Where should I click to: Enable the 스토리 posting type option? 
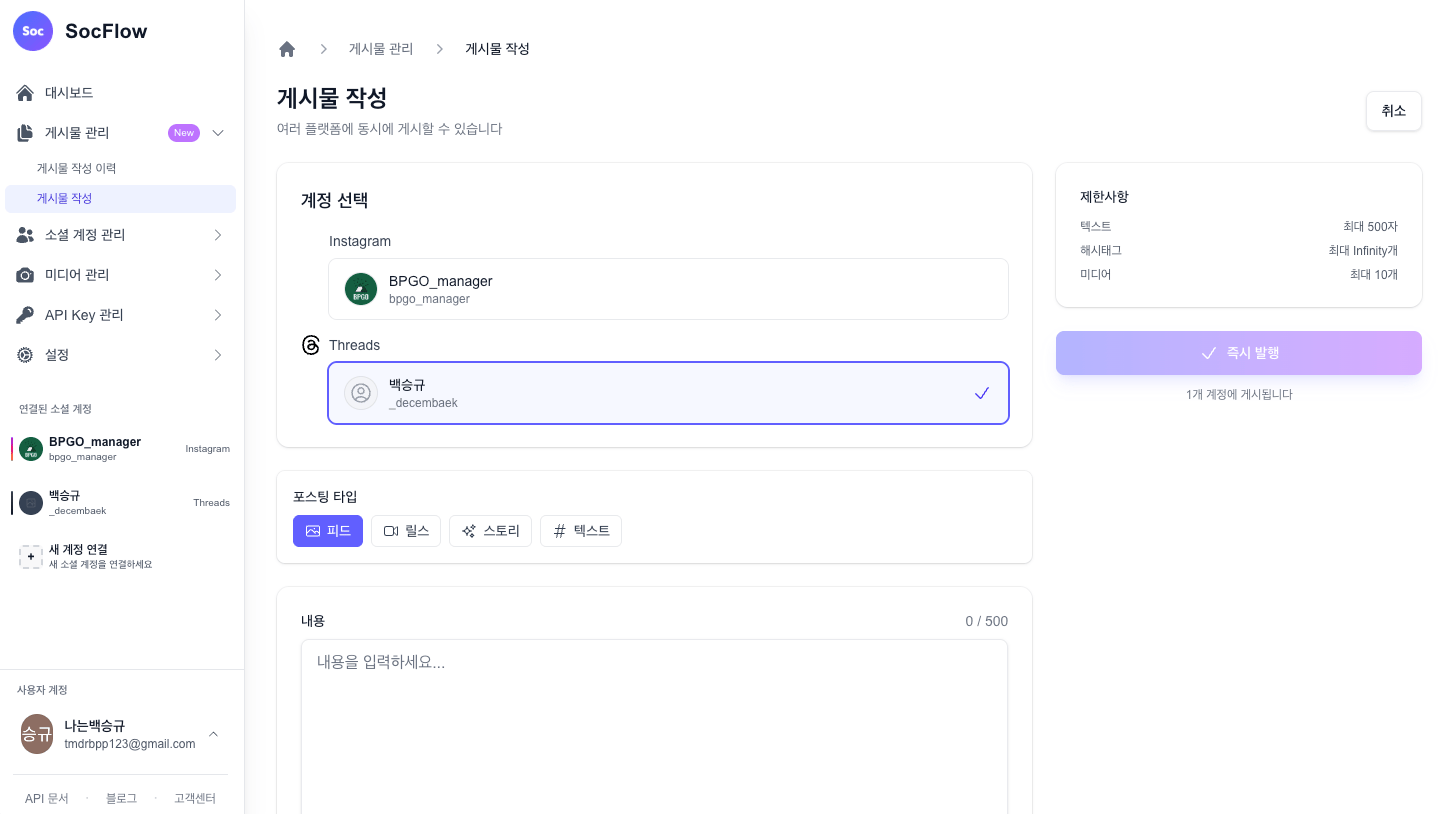pos(490,531)
